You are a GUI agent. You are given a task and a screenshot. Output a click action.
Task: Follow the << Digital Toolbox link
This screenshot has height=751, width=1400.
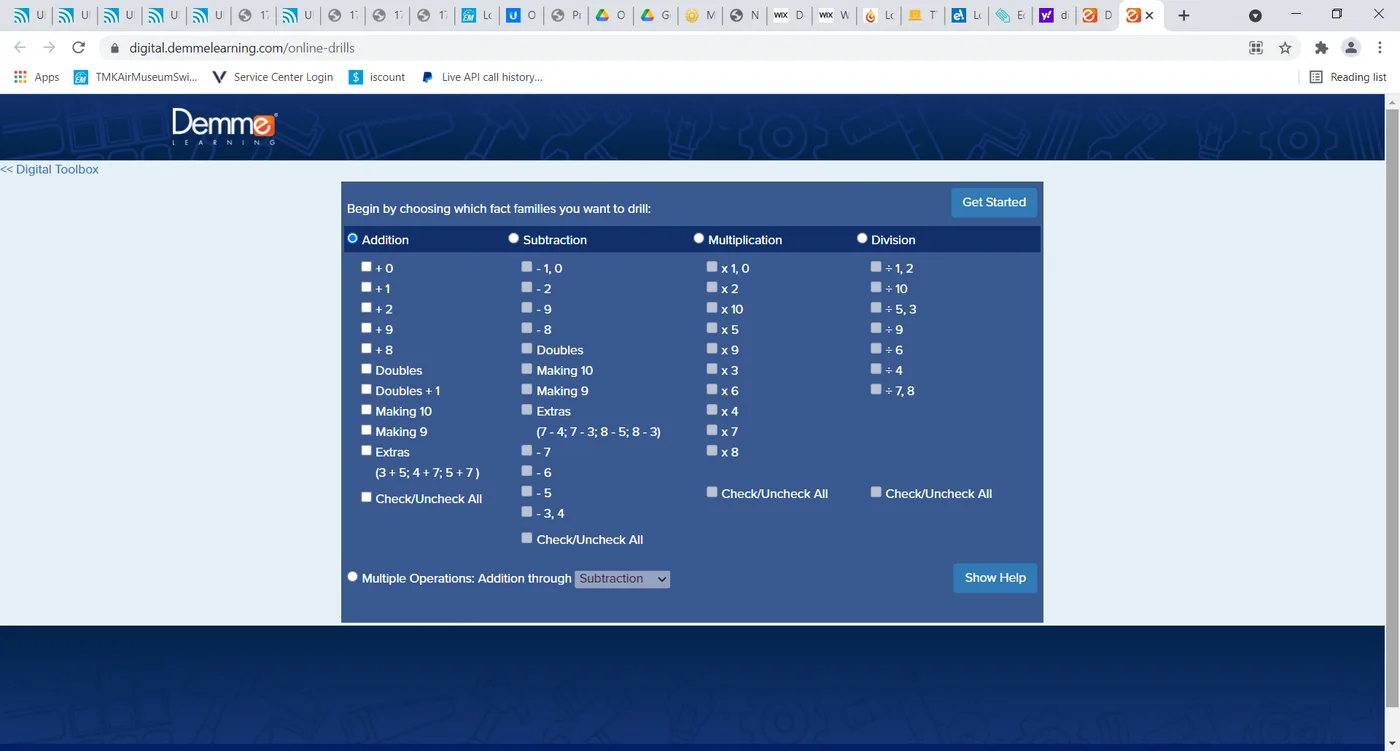pyautogui.click(x=50, y=170)
